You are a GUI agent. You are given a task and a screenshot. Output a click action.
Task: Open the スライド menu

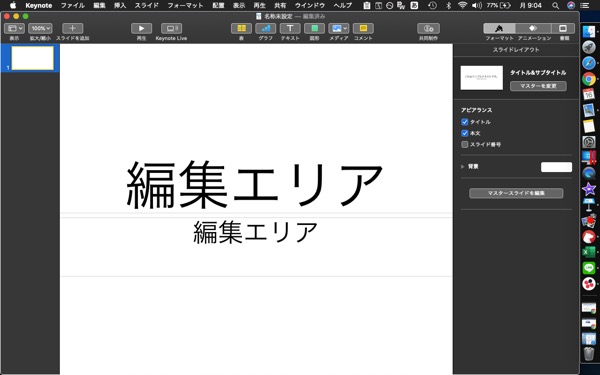click(147, 5)
